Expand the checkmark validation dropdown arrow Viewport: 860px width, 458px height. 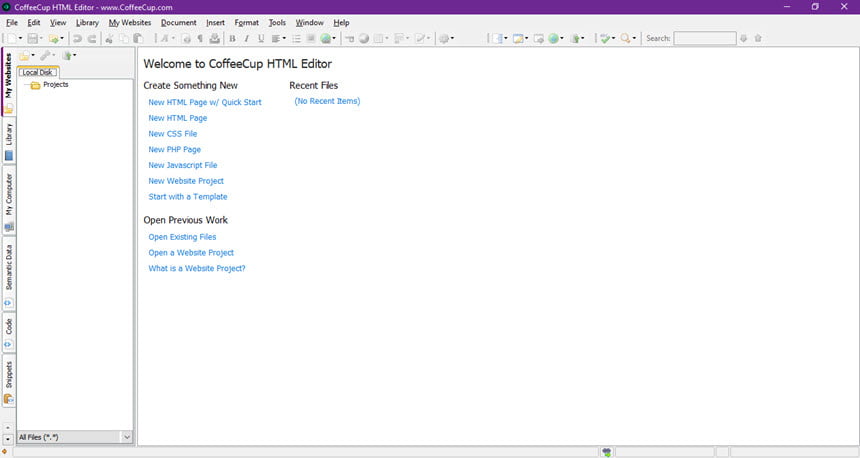(613, 38)
